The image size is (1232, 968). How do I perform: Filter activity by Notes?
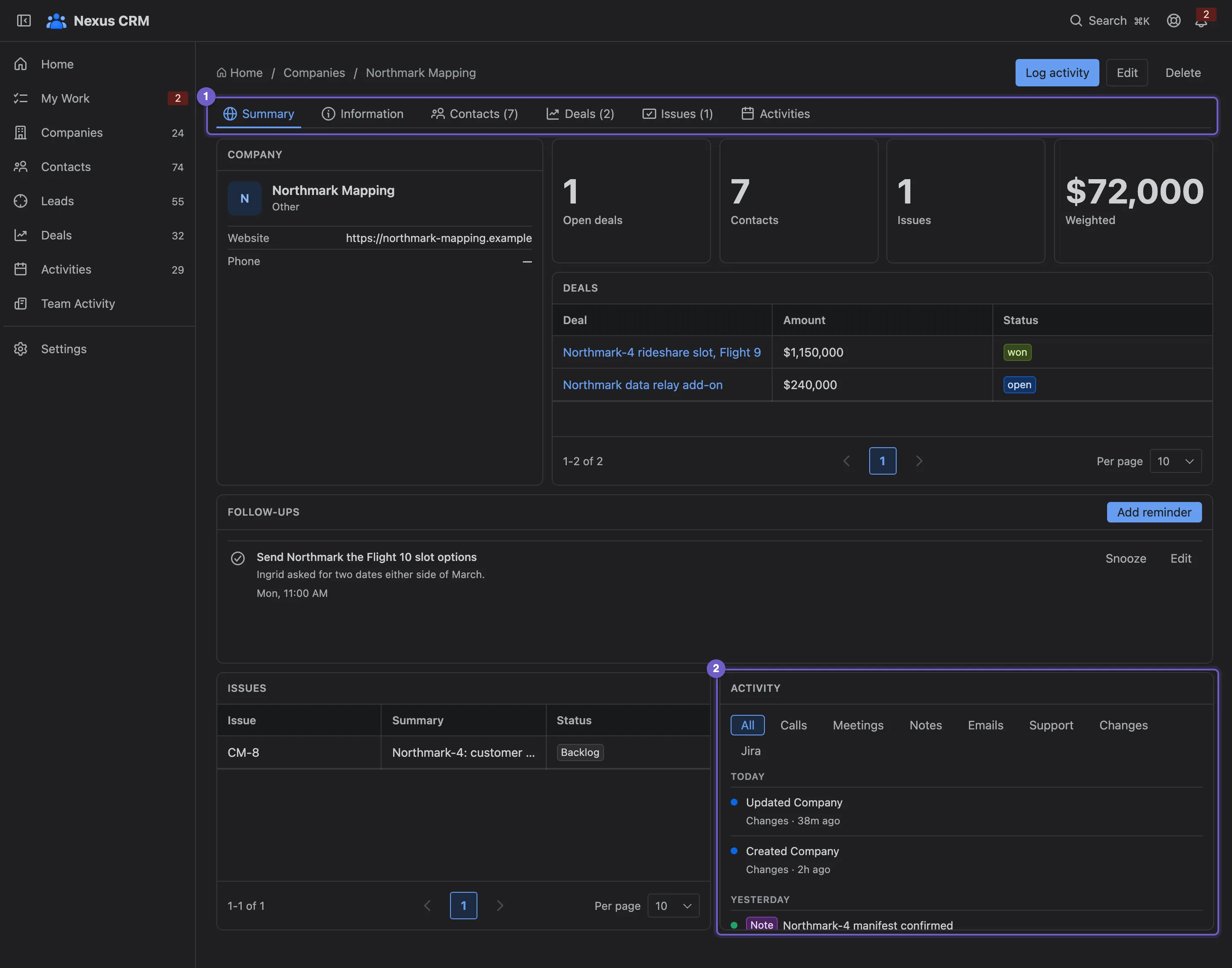click(x=925, y=726)
